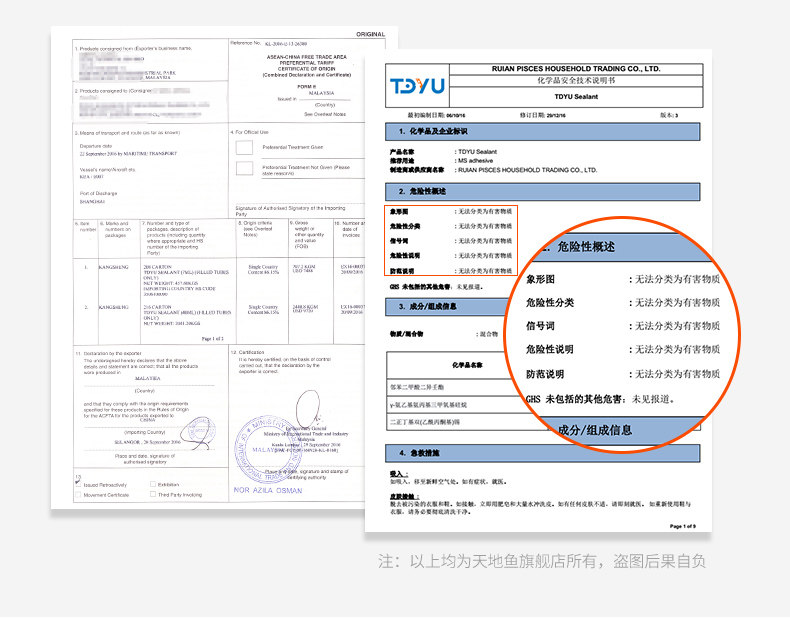Tick the 'Exhibition' checkbox on the certificate
This screenshot has width=790, height=618.
click(x=153, y=484)
